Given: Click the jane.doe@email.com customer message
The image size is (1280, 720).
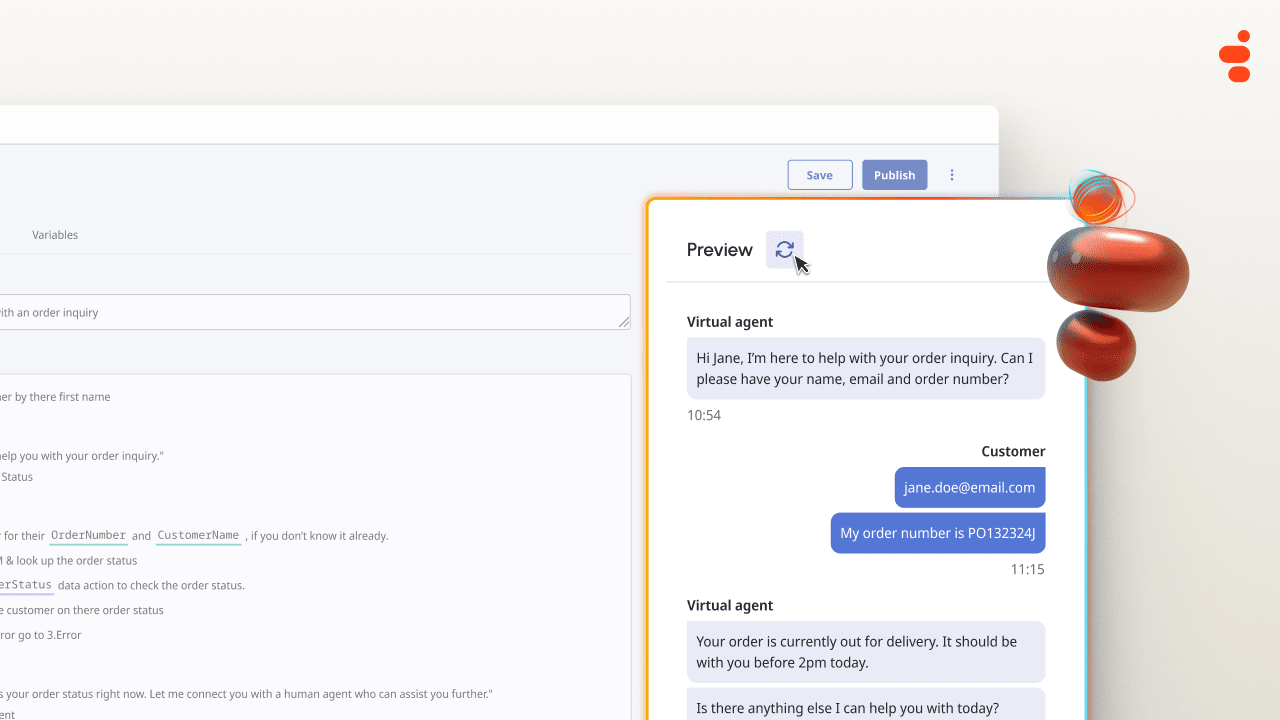Looking at the screenshot, I should (969, 487).
